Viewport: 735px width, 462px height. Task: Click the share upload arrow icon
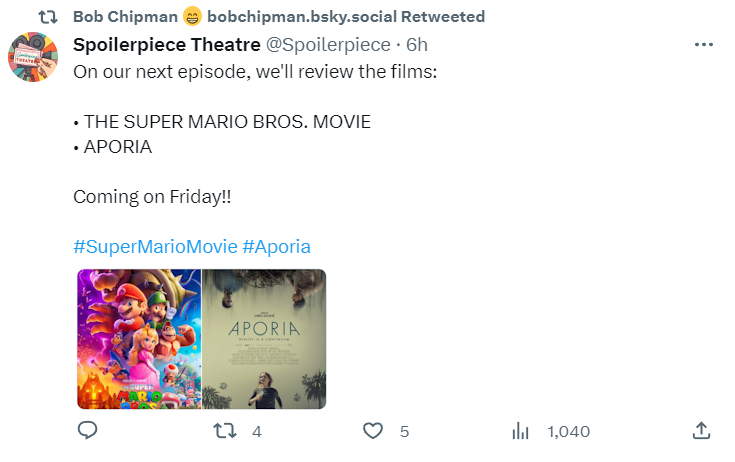[701, 431]
